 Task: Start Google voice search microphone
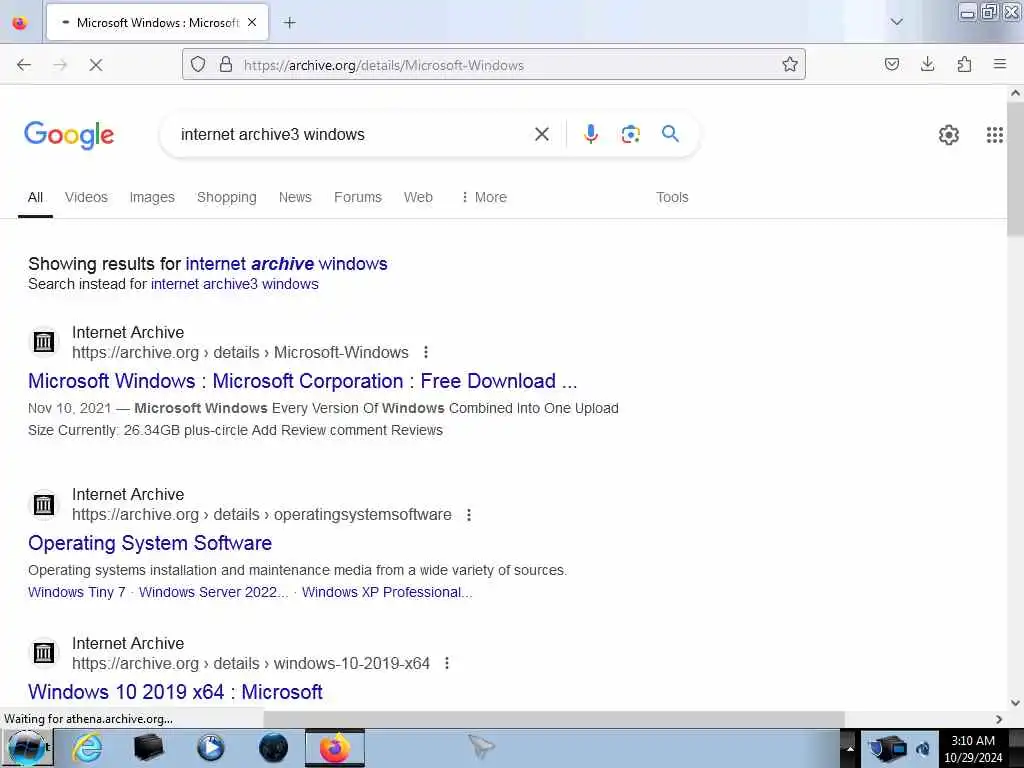[x=590, y=134]
